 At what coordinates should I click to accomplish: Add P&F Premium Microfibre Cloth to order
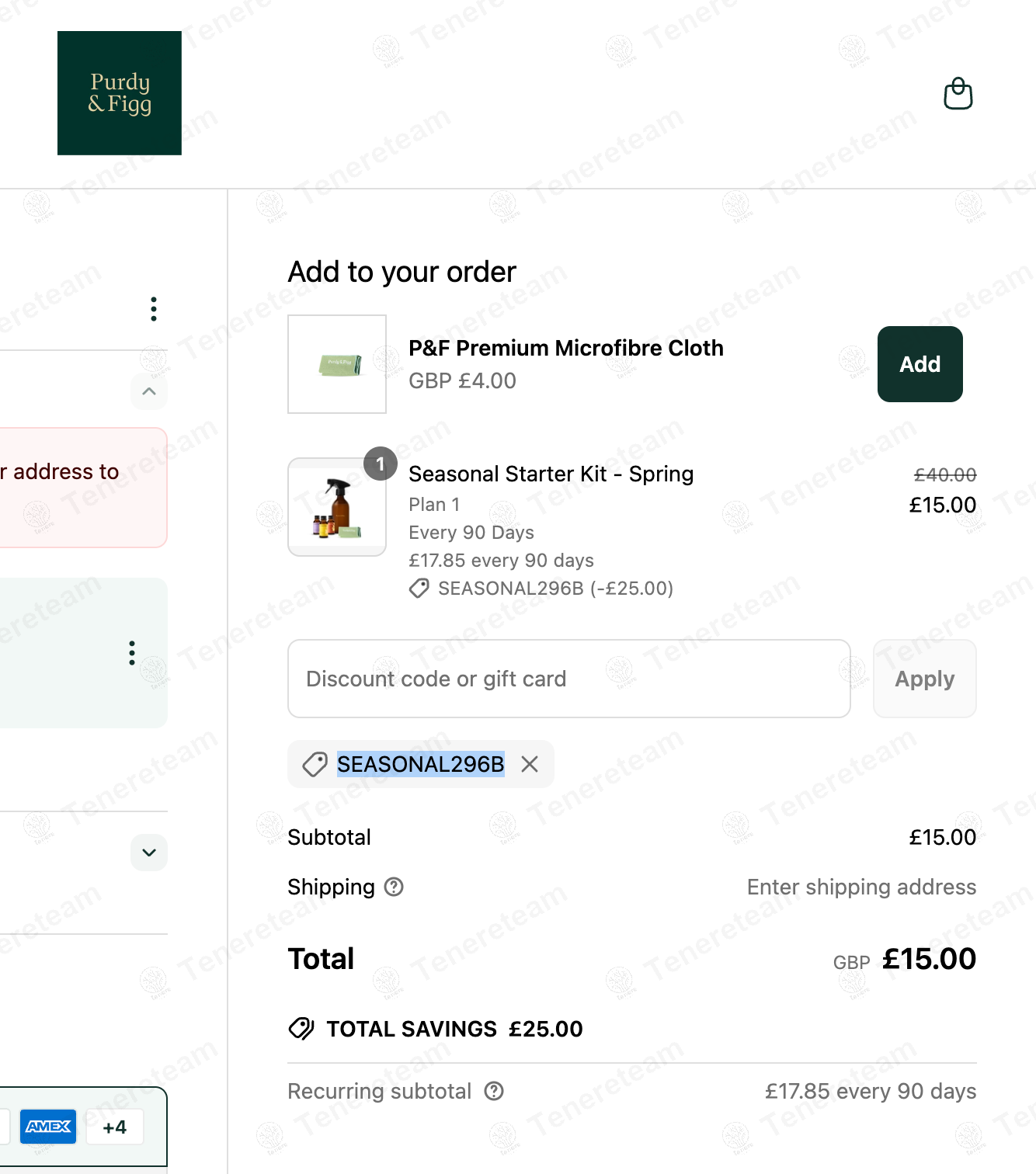(920, 364)
